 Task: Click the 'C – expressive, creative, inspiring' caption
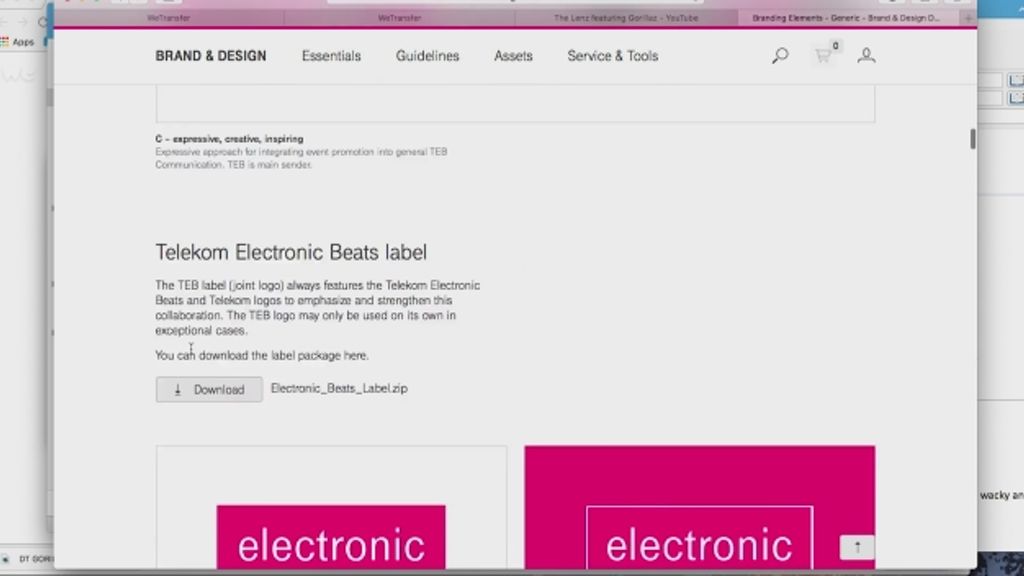pyautogui.click(x=229, y=139)
